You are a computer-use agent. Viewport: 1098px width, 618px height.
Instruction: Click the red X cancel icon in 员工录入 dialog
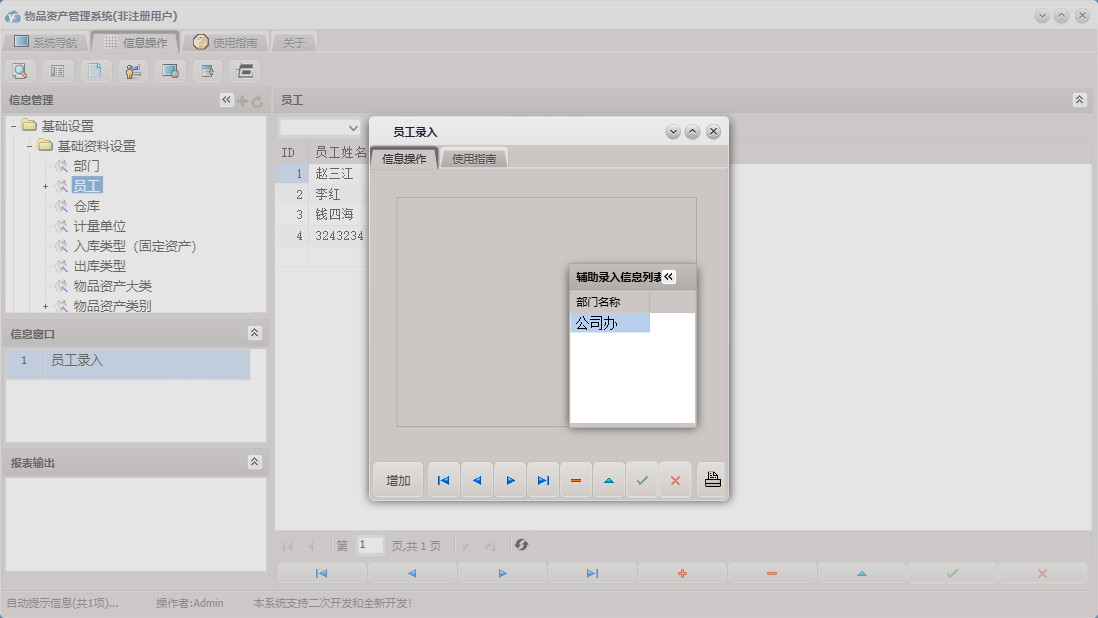coord(675,480)
